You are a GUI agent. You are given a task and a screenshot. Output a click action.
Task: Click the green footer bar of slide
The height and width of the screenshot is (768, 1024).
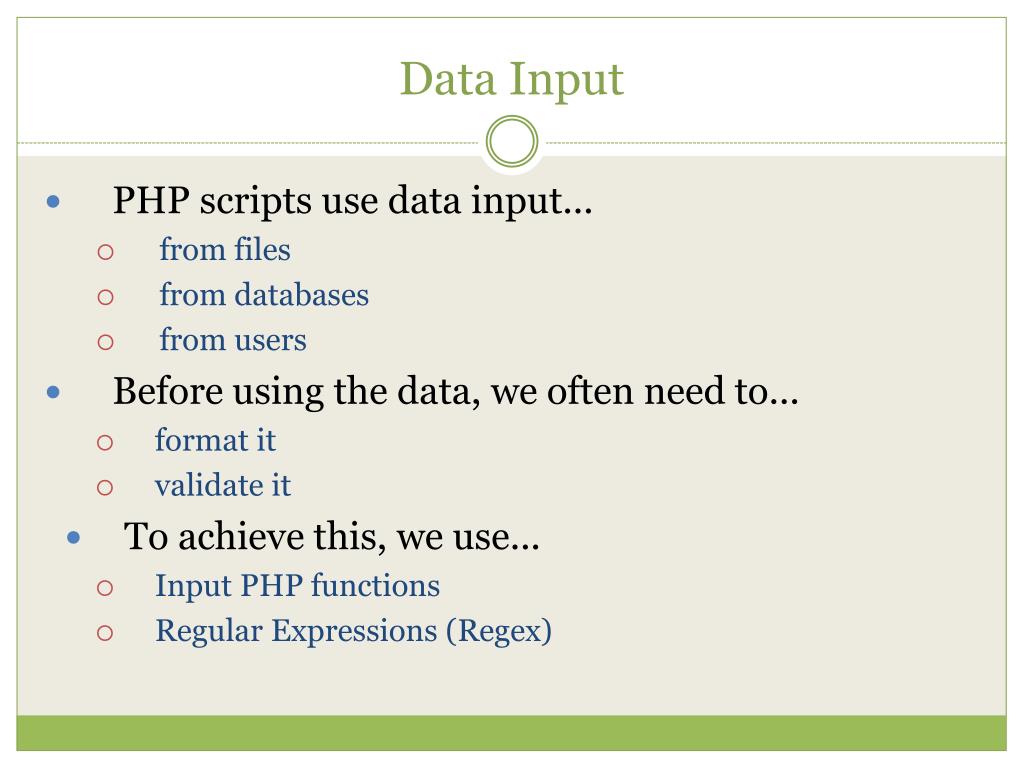pyautogui.click(x=511, y=733)
